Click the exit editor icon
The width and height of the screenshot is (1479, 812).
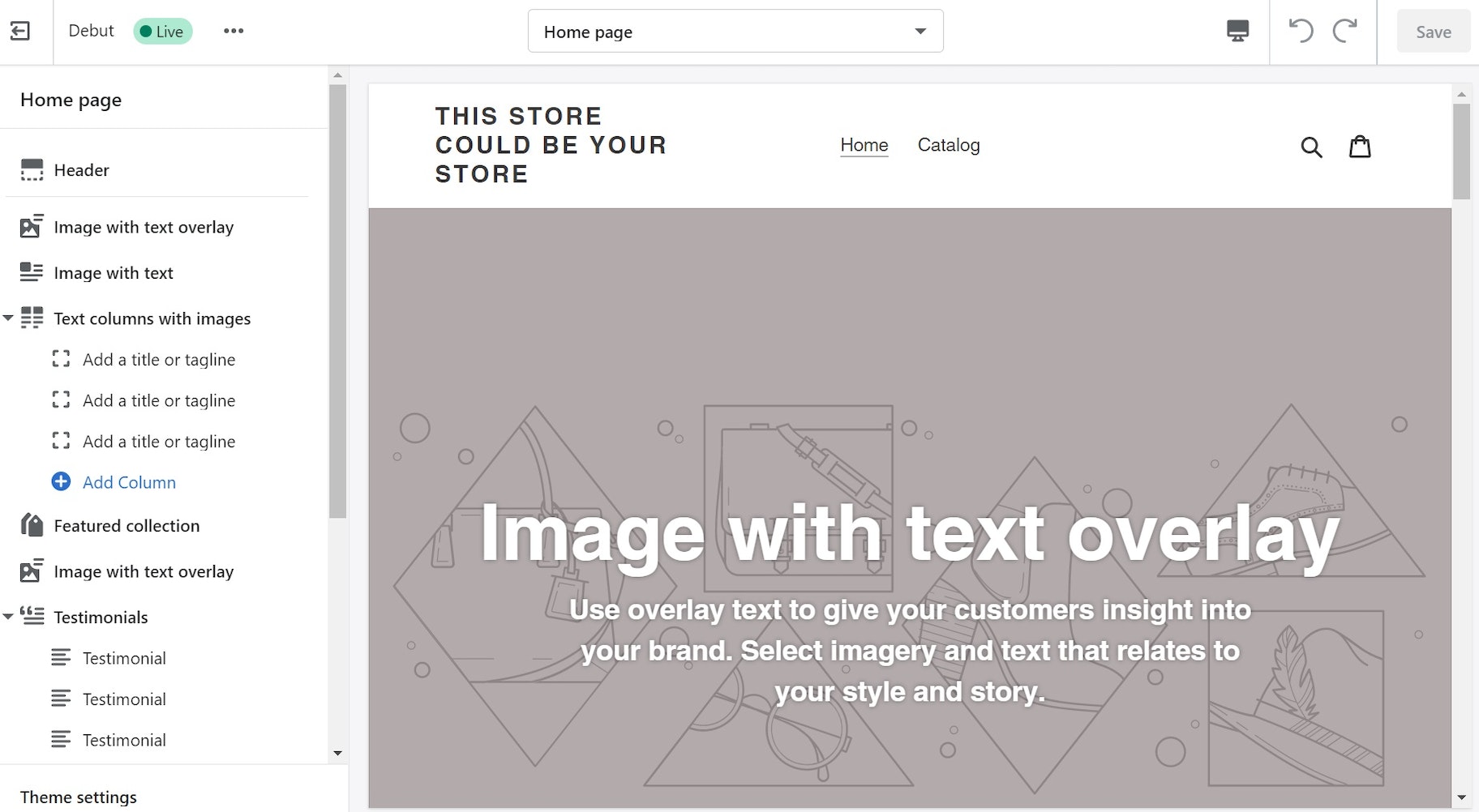coord(20,32)
